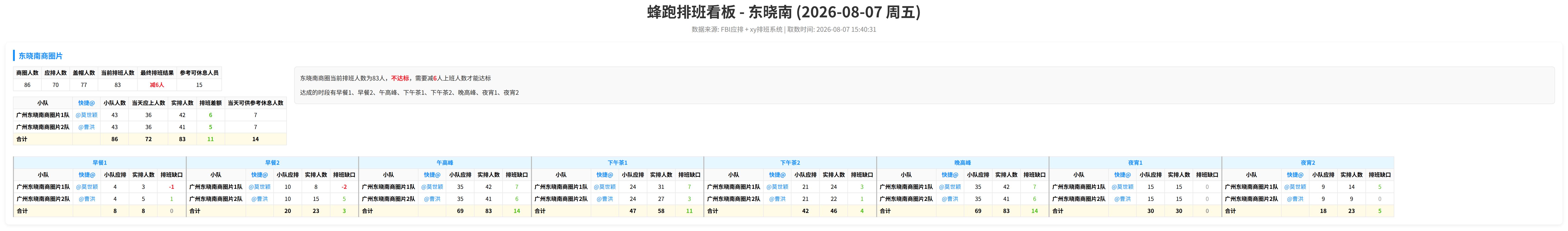The width and height of the screenshot is (1568, 231).
Task: Click 广州东晓南商圈片2队 in the team summary table
Action: coord(43,127)
